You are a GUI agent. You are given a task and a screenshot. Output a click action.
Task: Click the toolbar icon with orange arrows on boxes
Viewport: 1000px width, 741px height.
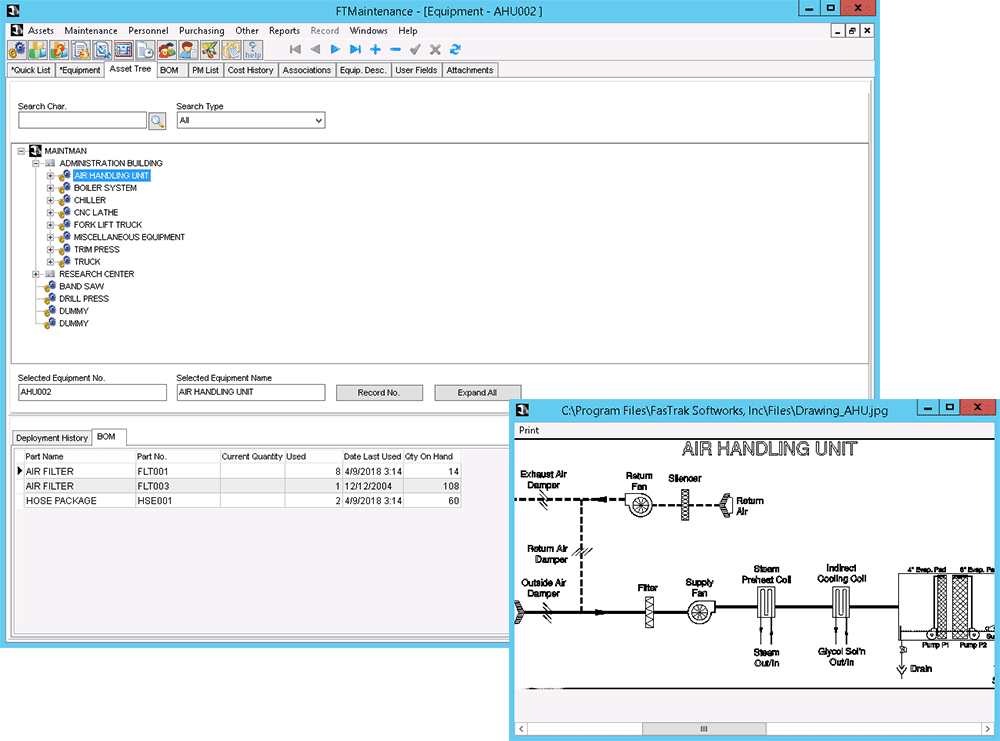click(59, 50)
